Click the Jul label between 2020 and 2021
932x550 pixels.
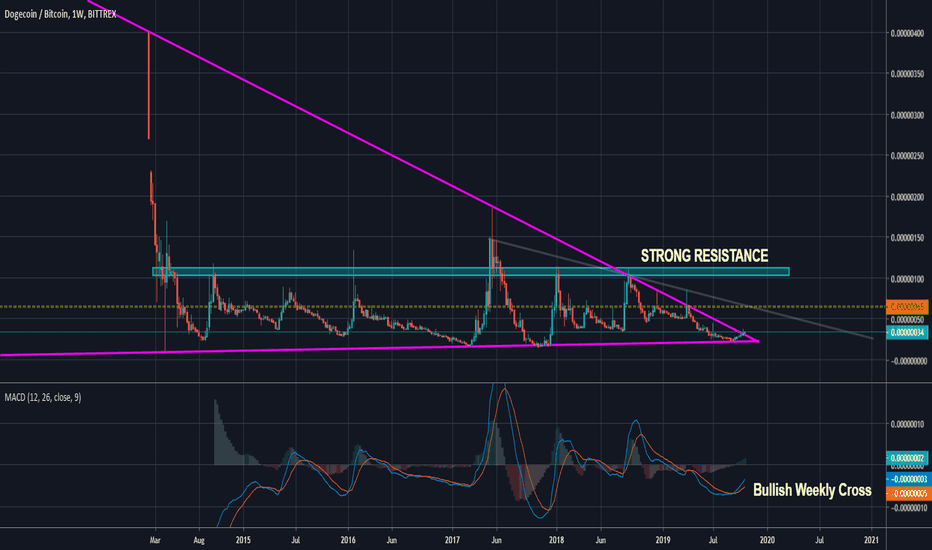(820, 540)
